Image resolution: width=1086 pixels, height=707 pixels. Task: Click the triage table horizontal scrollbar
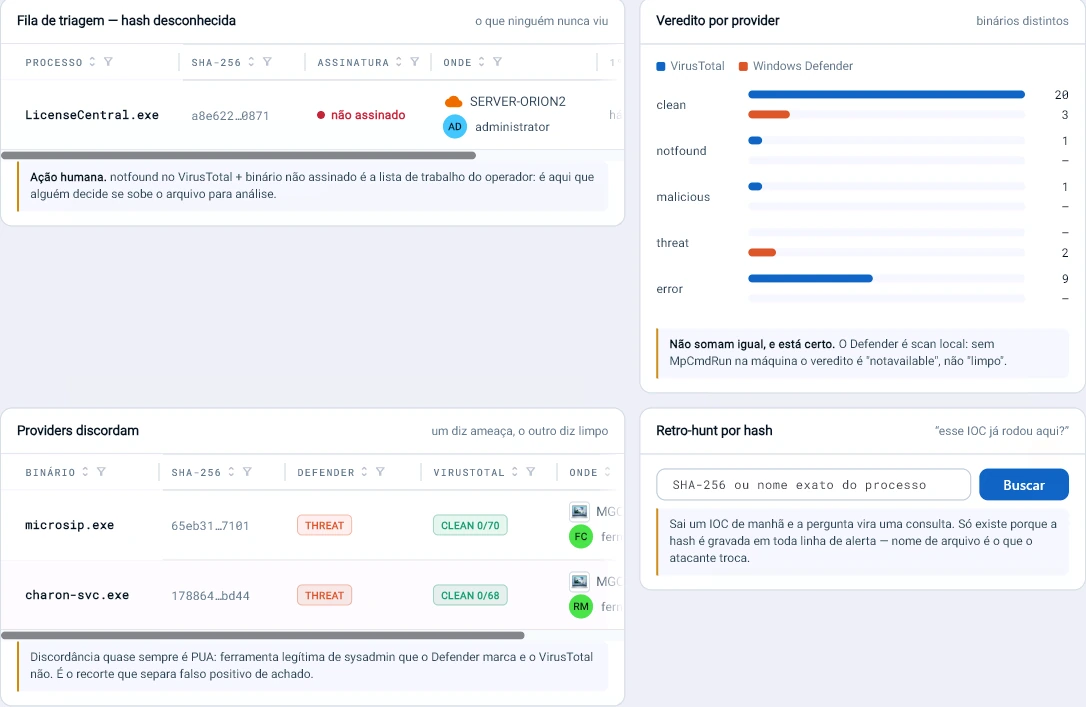(x=239, y=156)
